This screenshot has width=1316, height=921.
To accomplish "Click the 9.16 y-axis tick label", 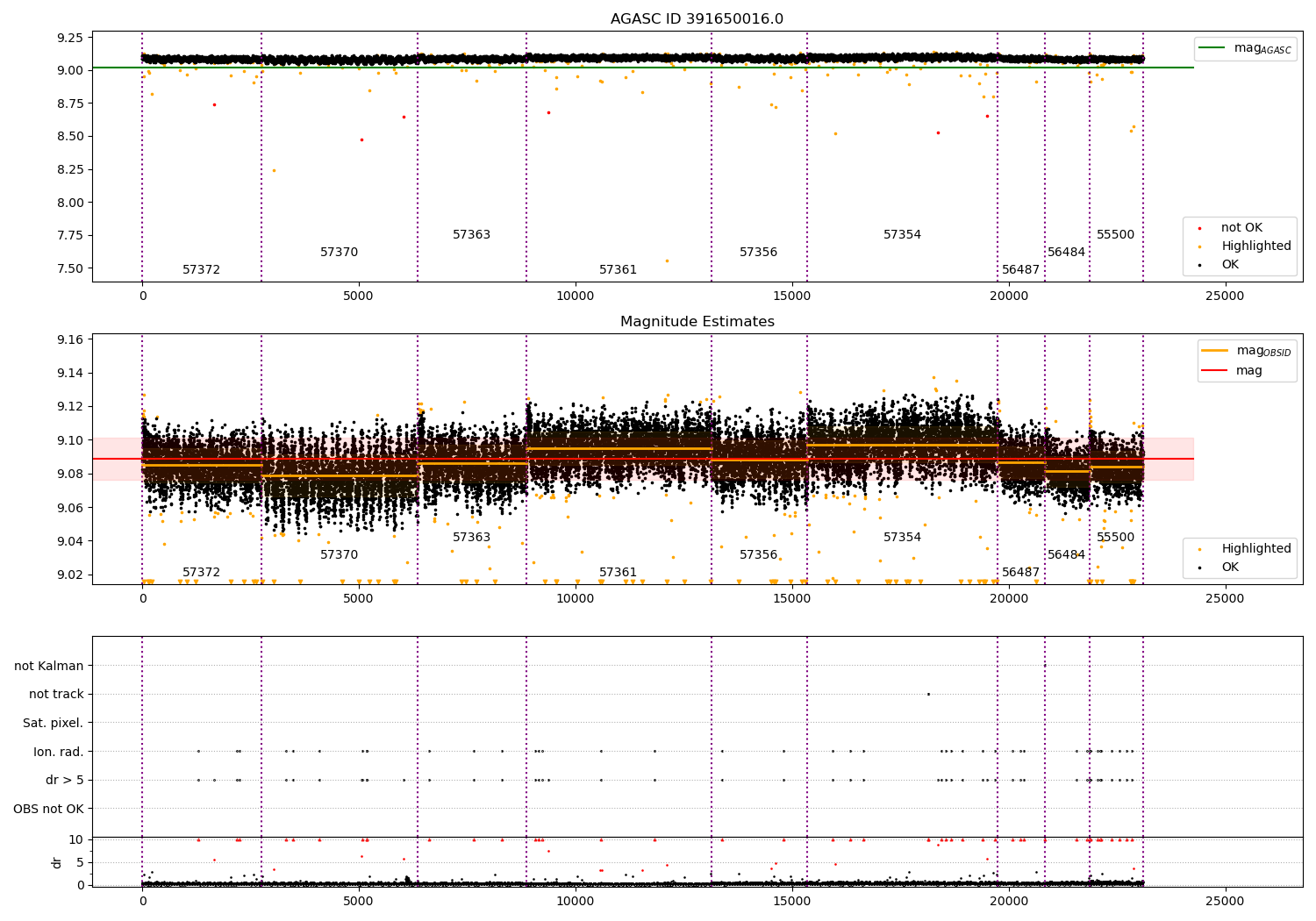I will point(69,339).
